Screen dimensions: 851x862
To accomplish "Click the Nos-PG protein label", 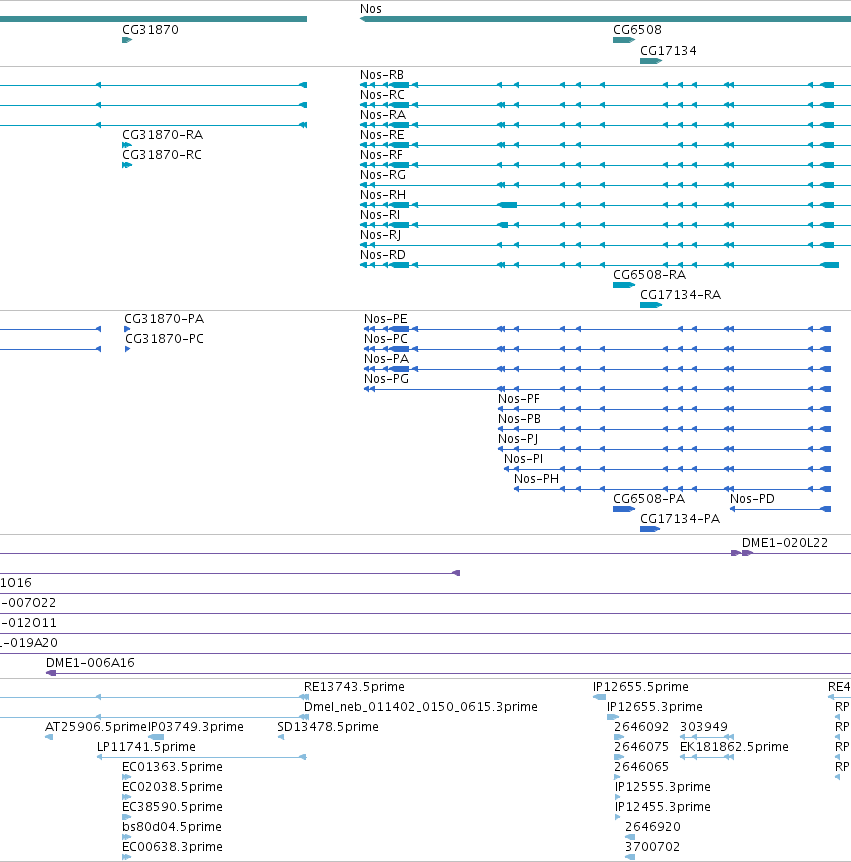I will [x=386, y=379].
